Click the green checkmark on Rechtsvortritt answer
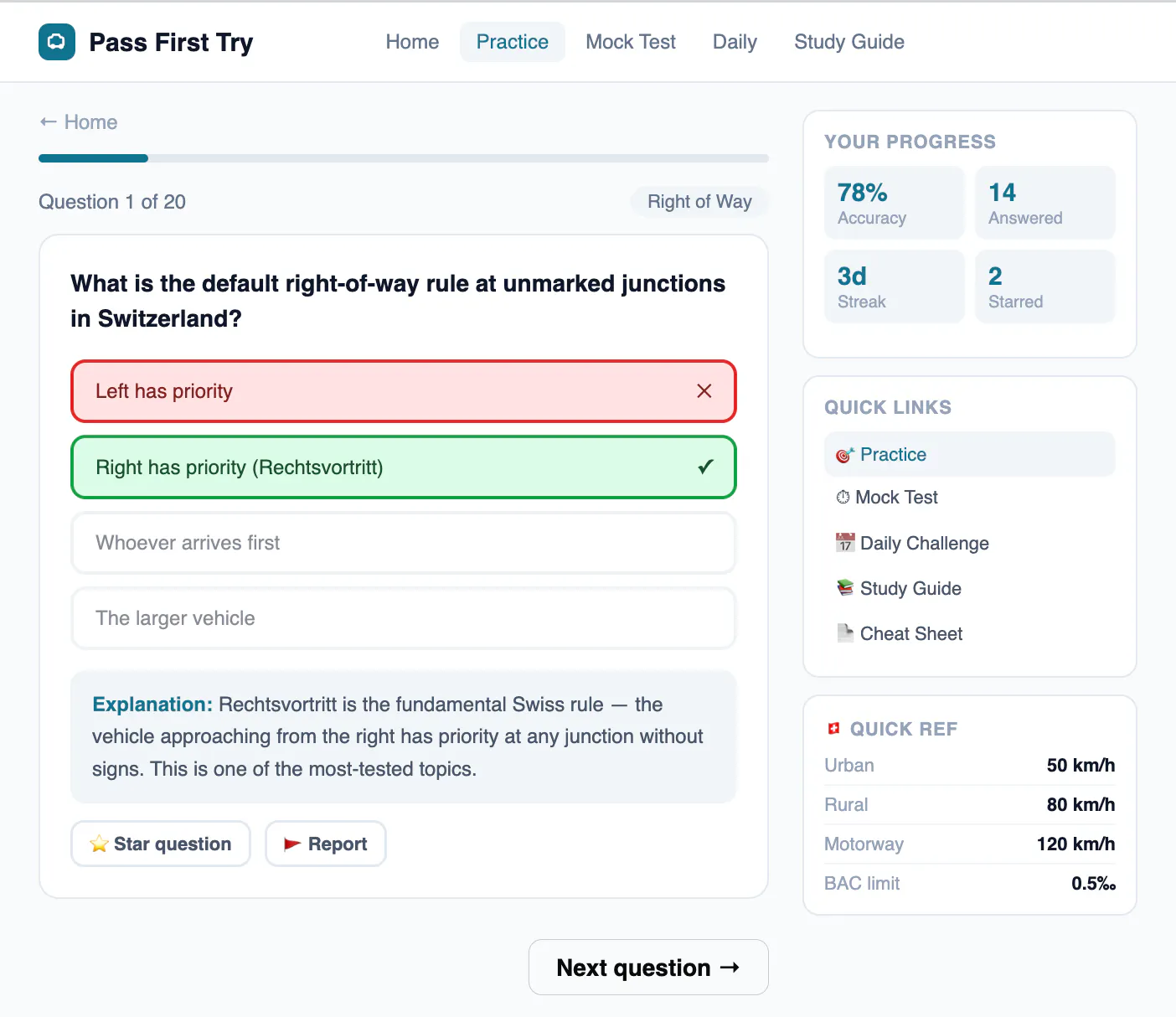 706,467
